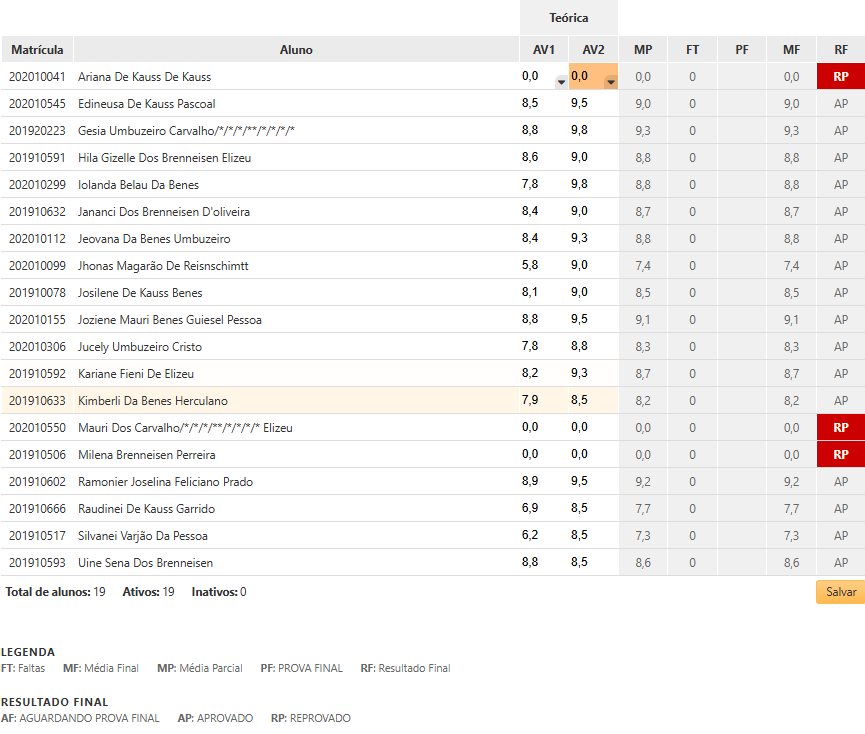Open the AV2 dropdown arrow for Ariana
This screenshot has height=734, width=865.
click(x=610, y=83)
